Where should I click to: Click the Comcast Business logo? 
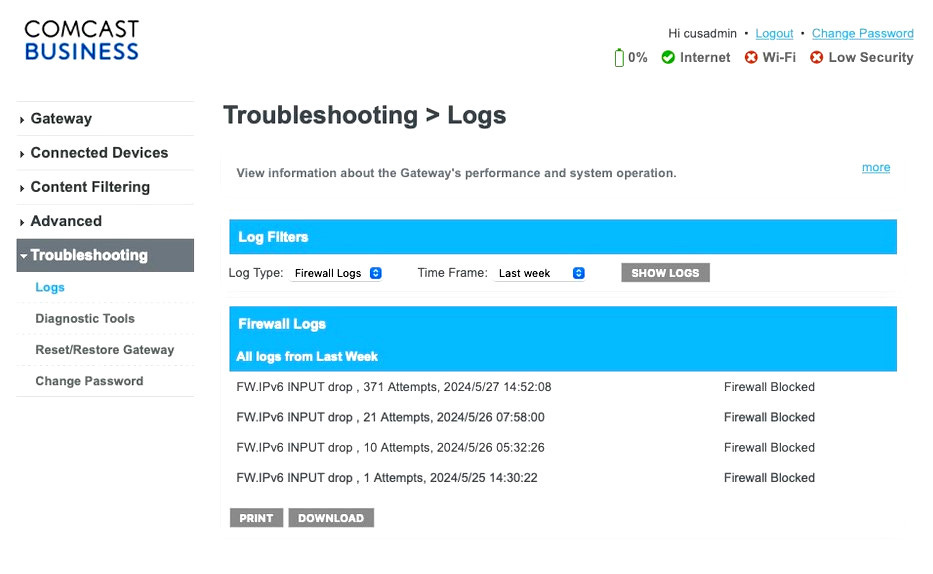(x=82, y=40)
